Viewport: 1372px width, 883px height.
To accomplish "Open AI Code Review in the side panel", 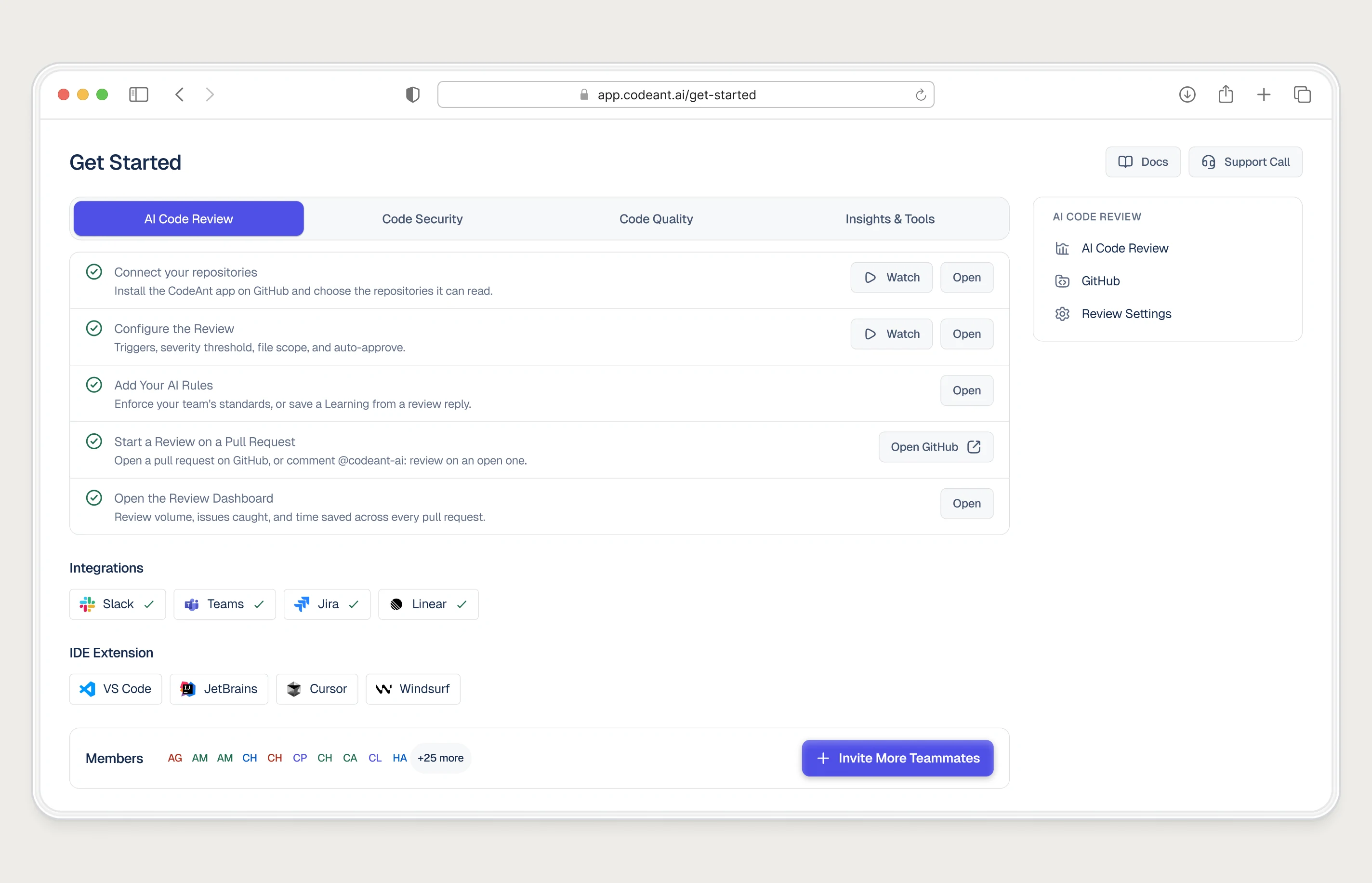I will (1111, 248).
